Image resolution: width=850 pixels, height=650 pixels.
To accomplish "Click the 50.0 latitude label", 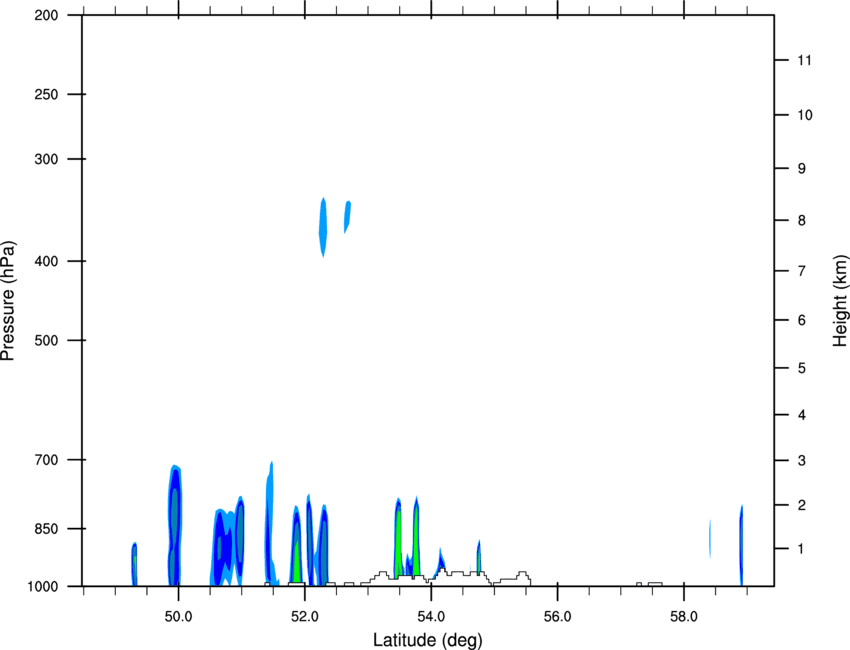I will [x=178, y=617].
